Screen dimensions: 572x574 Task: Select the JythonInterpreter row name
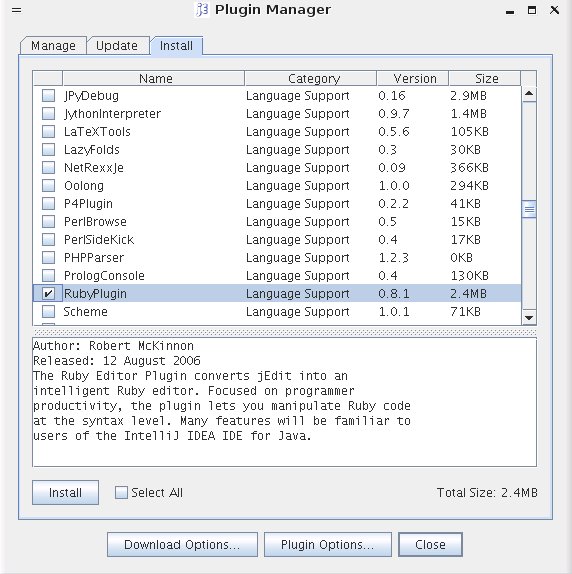[112, 113]
